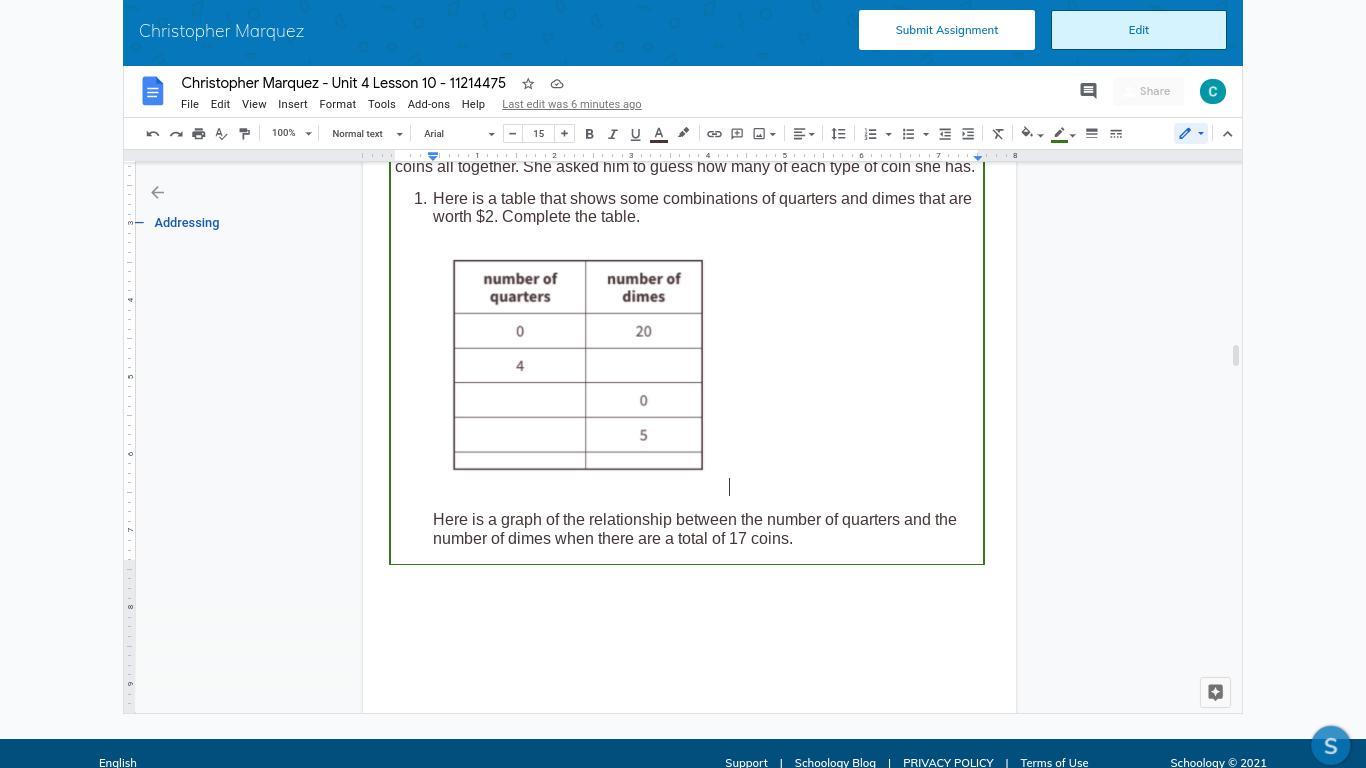Image resolution: width=1366 pixels, height=768 pixels.
Task: Open the Tools menu
Action: click(382, 104)
